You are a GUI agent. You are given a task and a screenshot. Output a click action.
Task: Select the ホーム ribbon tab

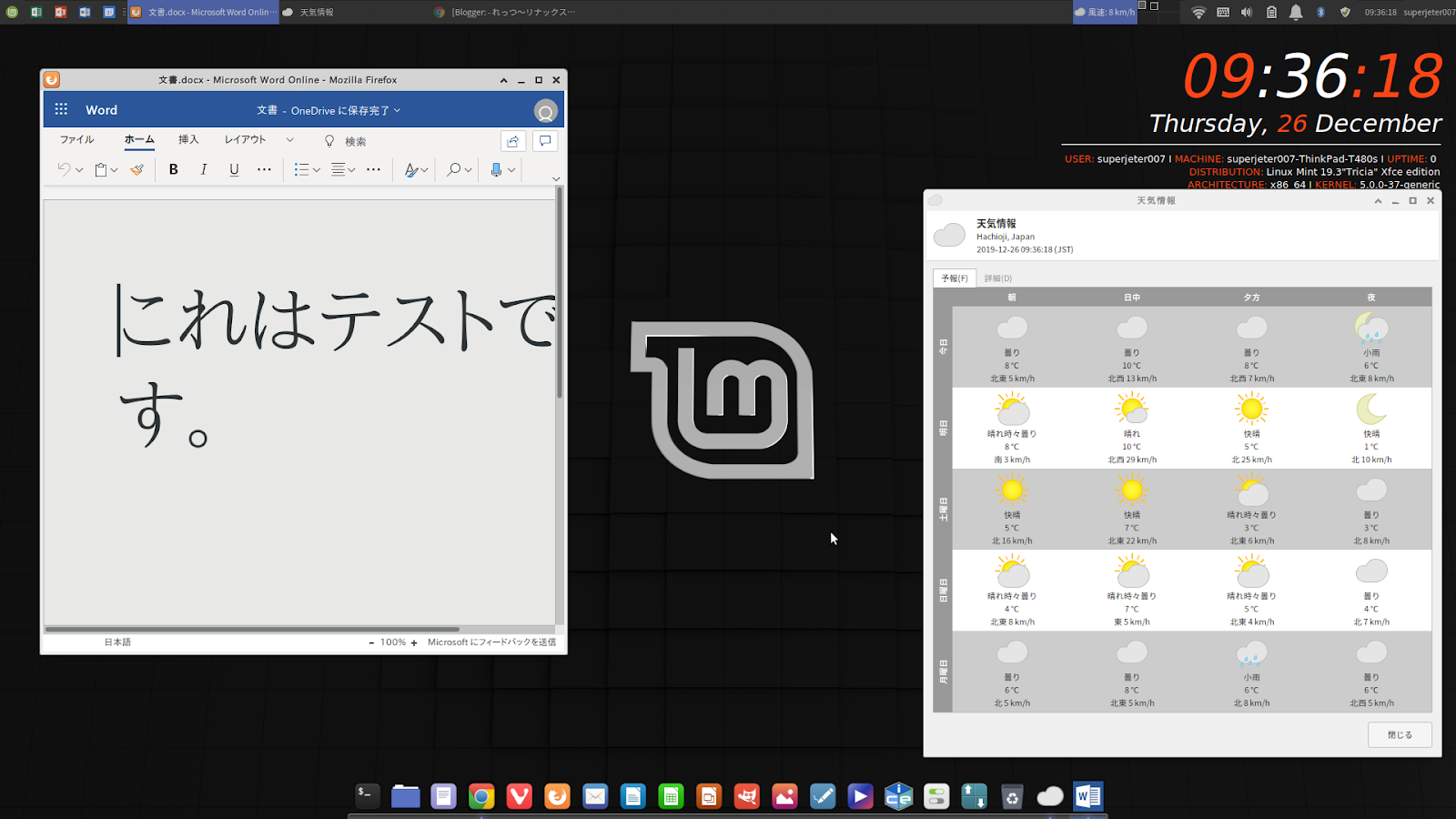coord(139,140)
